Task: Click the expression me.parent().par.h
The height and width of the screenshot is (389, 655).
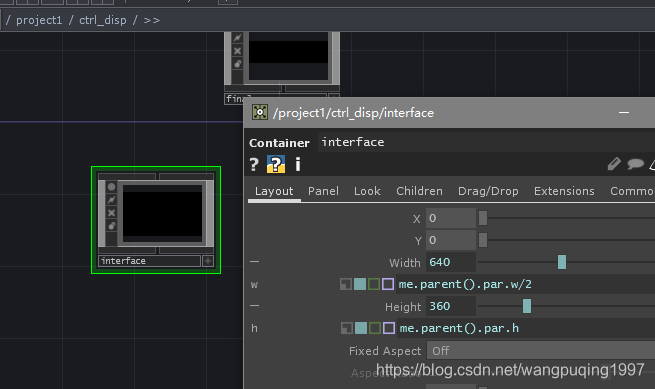Action: point(459,328)
